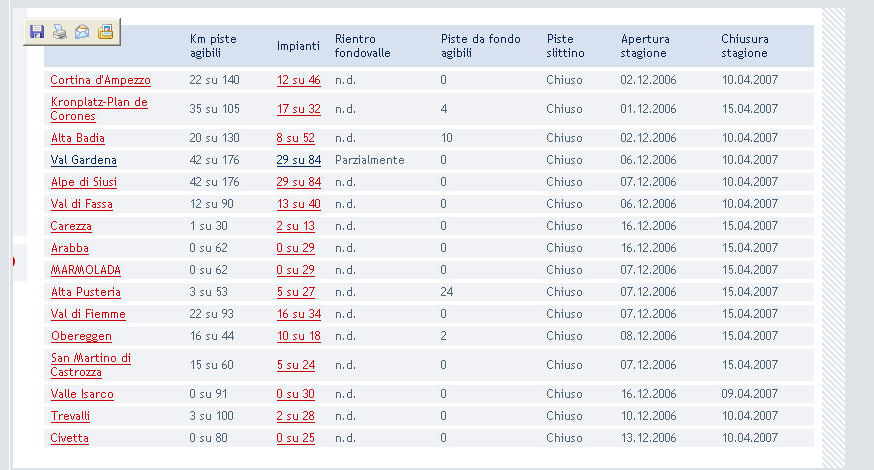Image resolution: width=874 pixels, height=470 pixels.
Task: Click the Civetta resort link
Action: (69, 438)
